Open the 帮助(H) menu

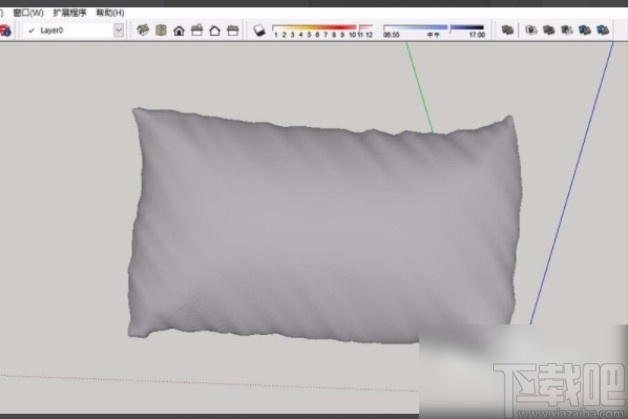point(110,12)
